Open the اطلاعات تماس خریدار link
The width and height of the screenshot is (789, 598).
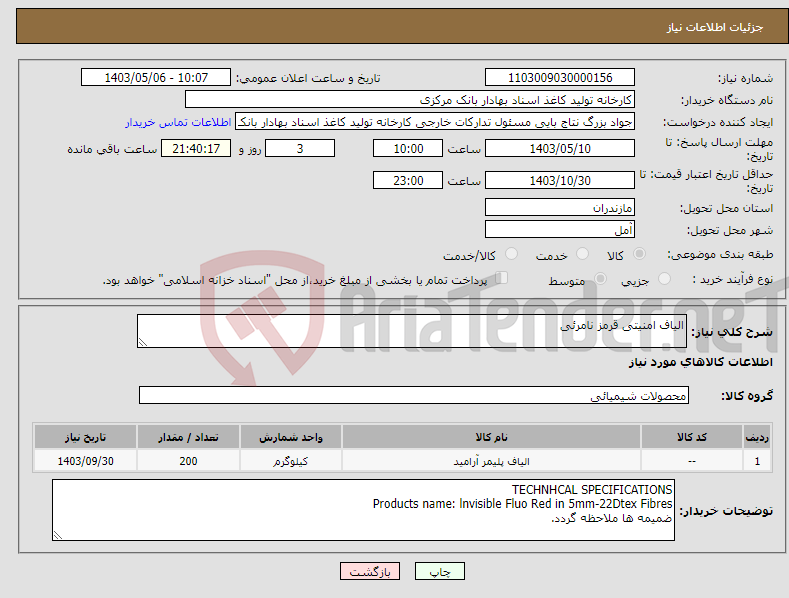click(x=178, y=122)
